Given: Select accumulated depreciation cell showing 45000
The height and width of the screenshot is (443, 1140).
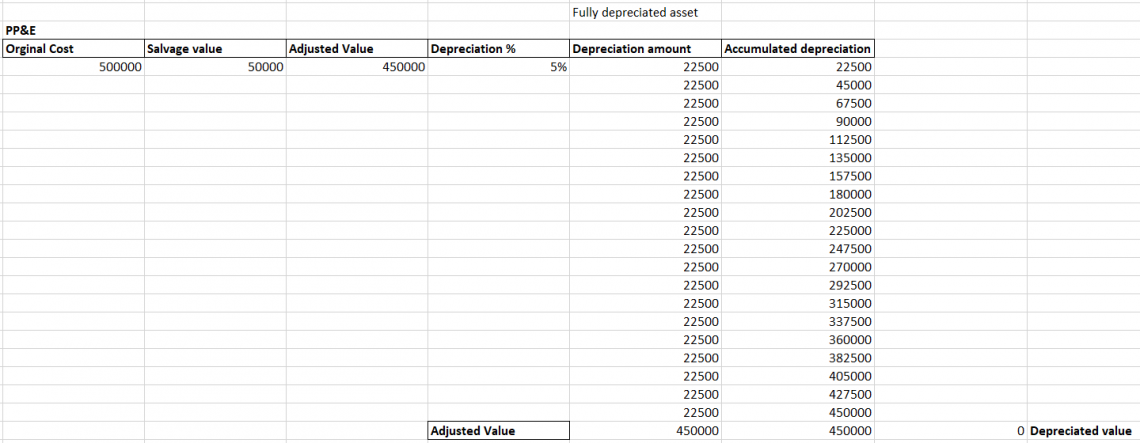Looking at the screenshot, I should pyautogui.click(x=852, y=85).
